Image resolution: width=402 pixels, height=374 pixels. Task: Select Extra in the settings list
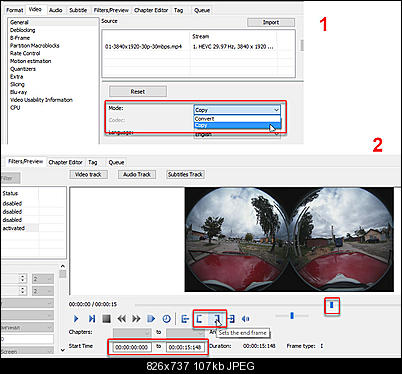(x=16, y=77)
